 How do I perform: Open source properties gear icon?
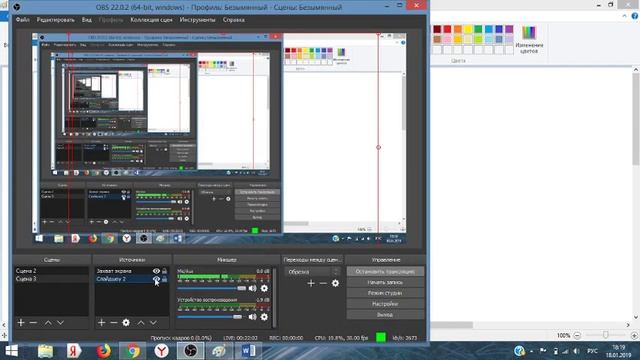pos(126,322)
